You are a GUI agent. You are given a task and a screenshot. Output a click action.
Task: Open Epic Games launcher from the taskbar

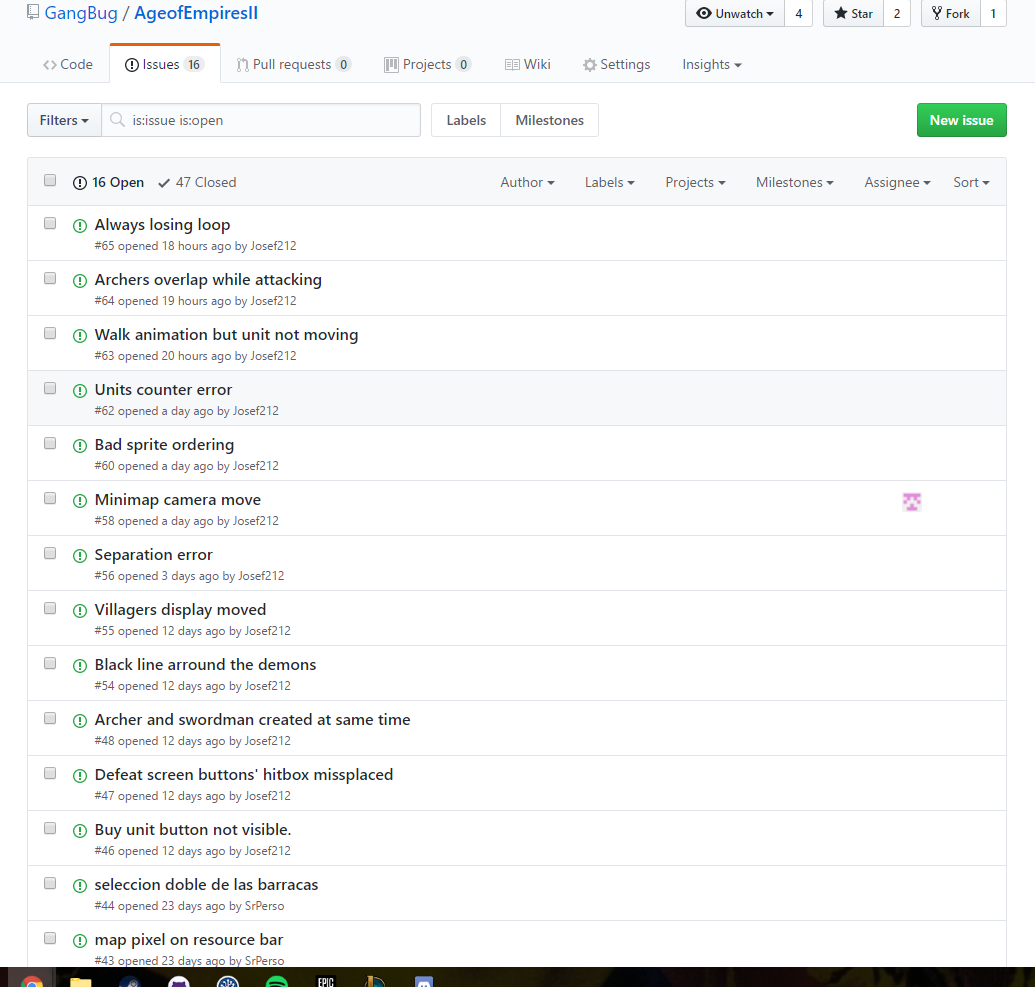point(326,980)
